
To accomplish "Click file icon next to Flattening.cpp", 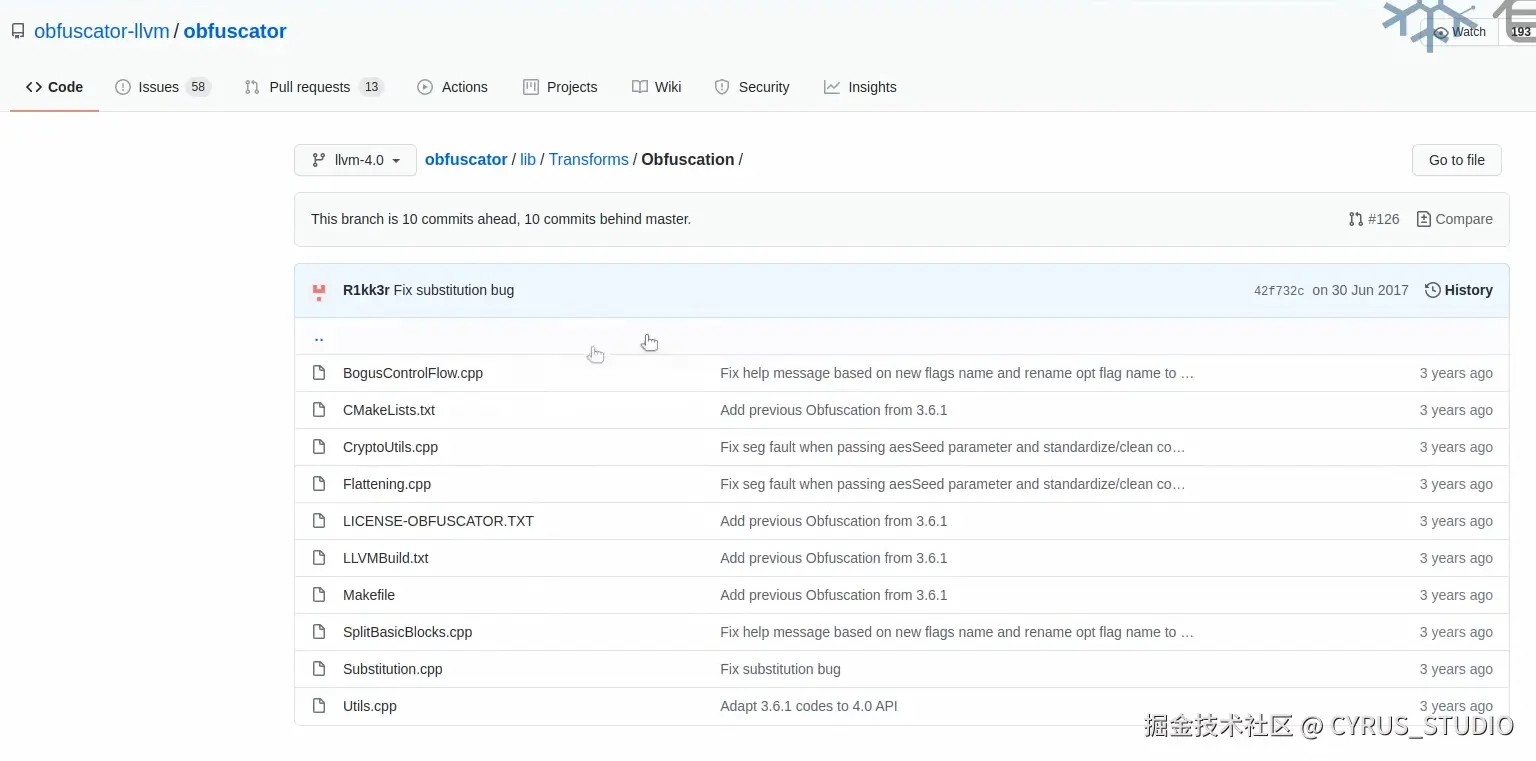I will pos(319,484).
